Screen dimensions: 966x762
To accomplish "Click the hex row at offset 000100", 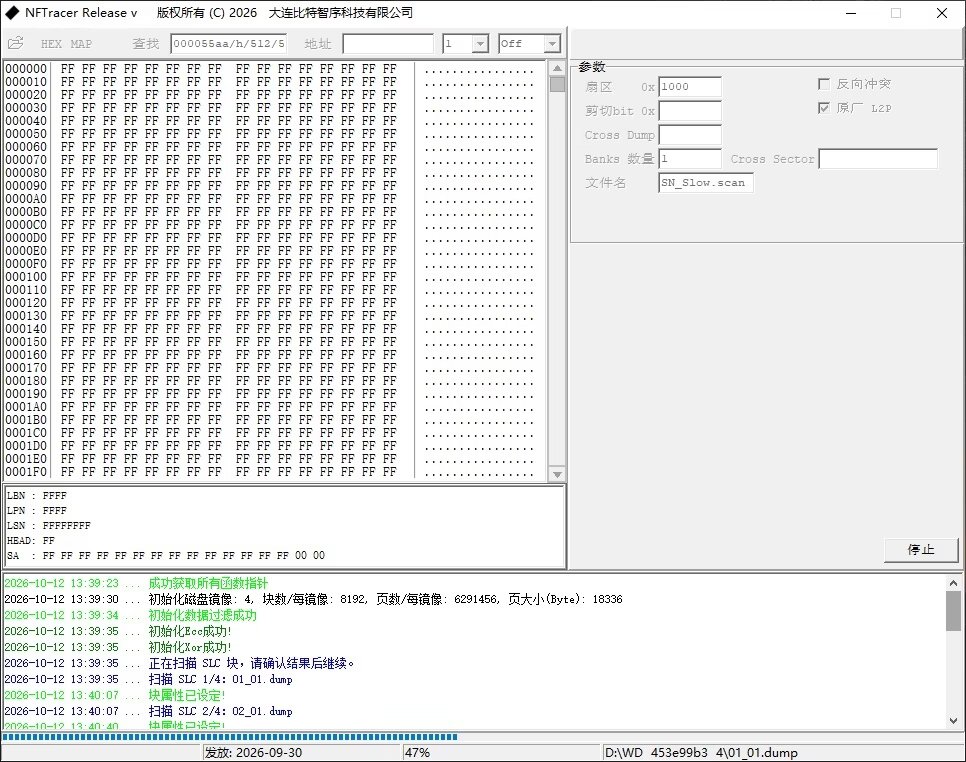I will (269, 277).
